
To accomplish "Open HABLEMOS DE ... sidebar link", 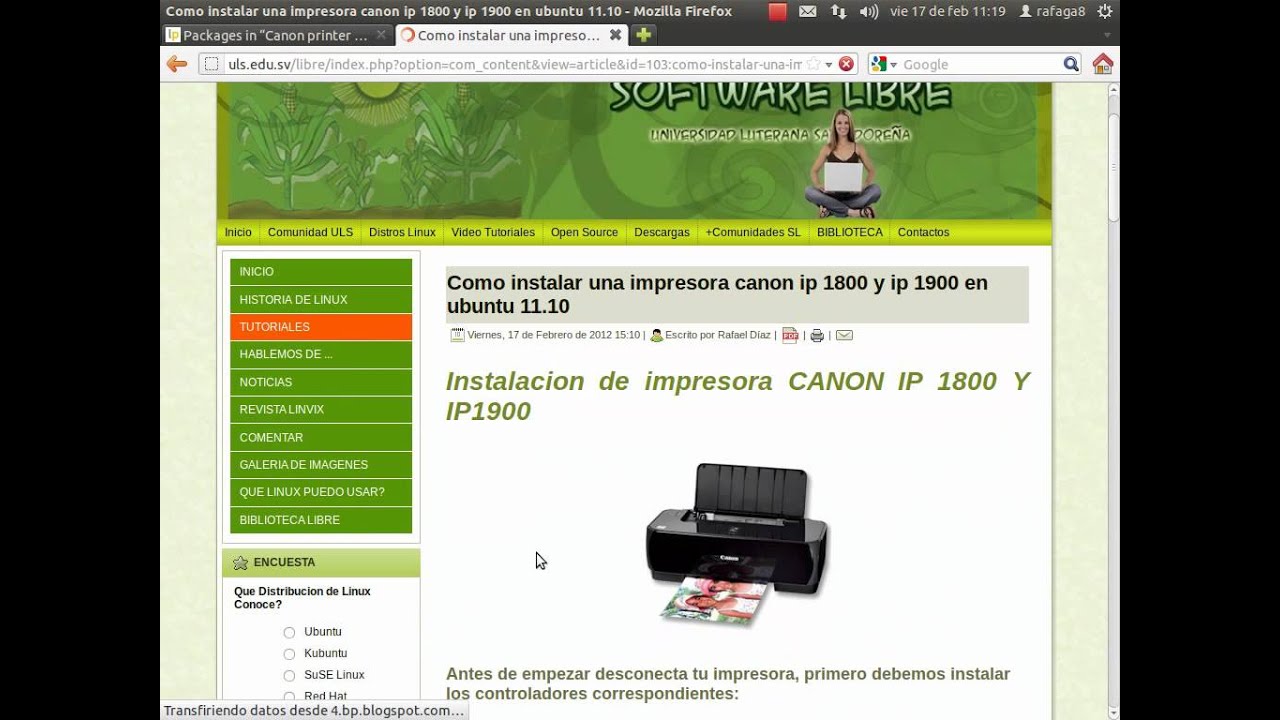I will coord(321,354).
